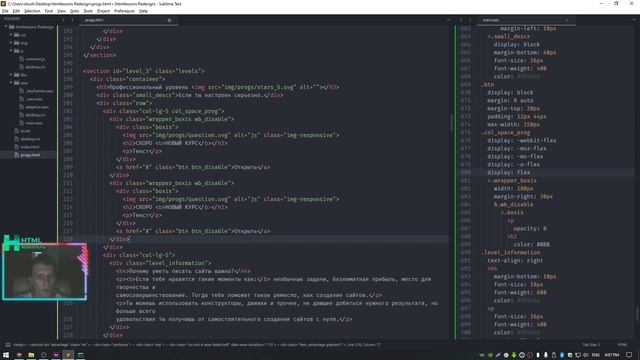Open _keyframes.sass in the sidebar

(x=39, y=91)
